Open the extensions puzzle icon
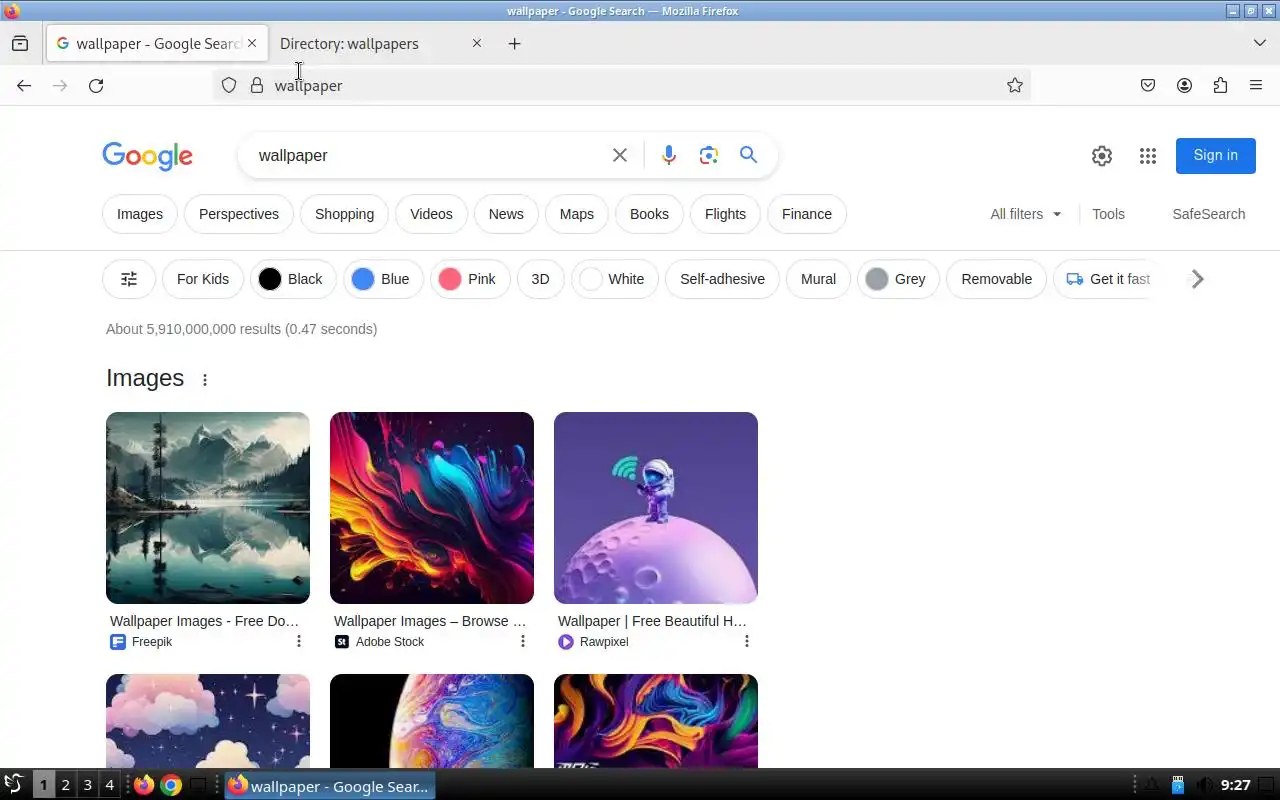Image resolution: width=1280 pixels, height=800 pixels. [1220, 86]
